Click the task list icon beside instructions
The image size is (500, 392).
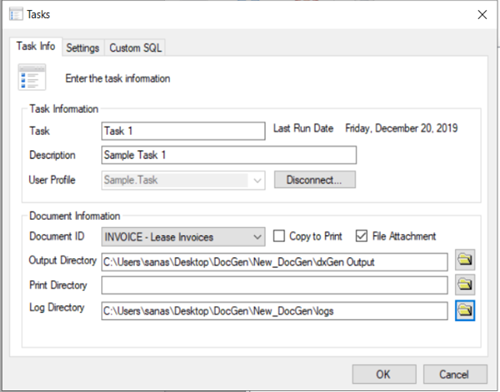tap(32, 77)
